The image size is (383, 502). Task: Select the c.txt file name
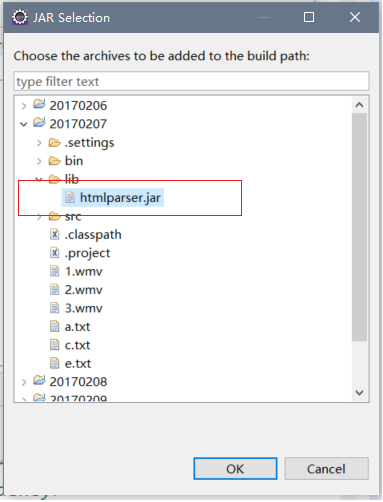pos(77,345)
